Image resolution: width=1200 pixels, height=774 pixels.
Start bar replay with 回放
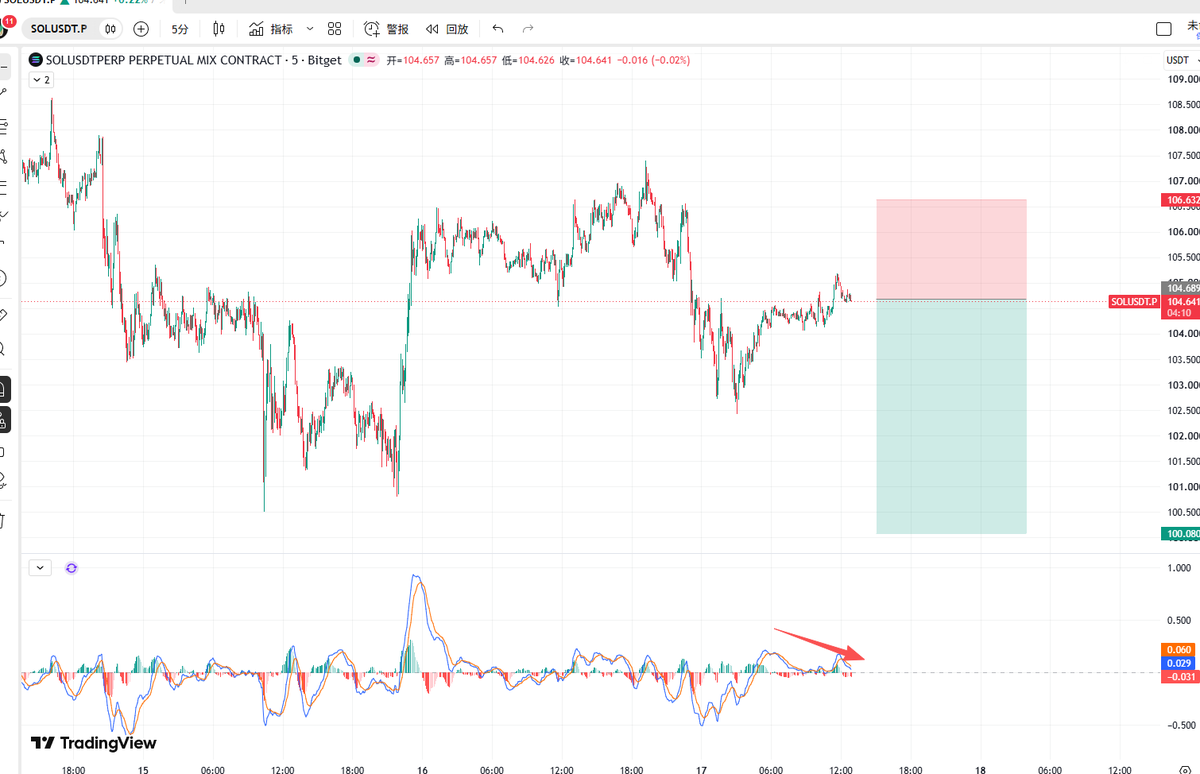click(446, 29)
